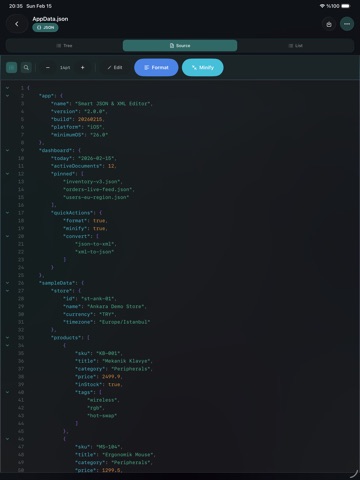This screenshot has width=360, height=480.
Task: Collapse the "dashboard" object fold arrow
Action: click(x=7, y=150)
